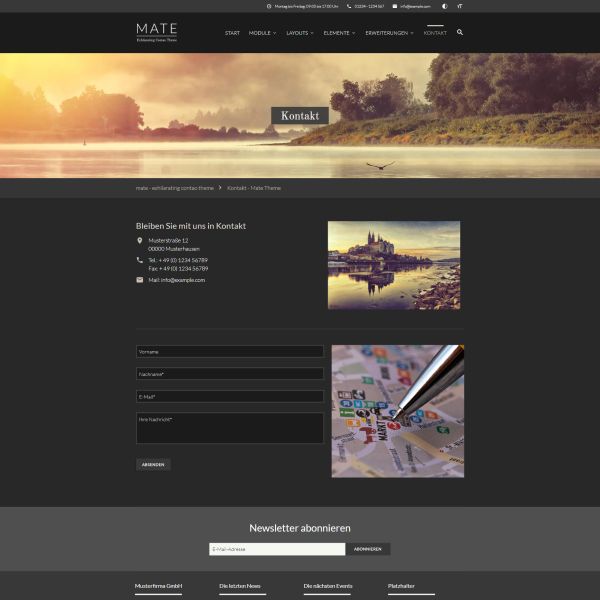Image resolution: width=600 pixels, height=600 pixels.
Task: Click the mail envelope icon beside Mail address
Action: pos(140,280)
